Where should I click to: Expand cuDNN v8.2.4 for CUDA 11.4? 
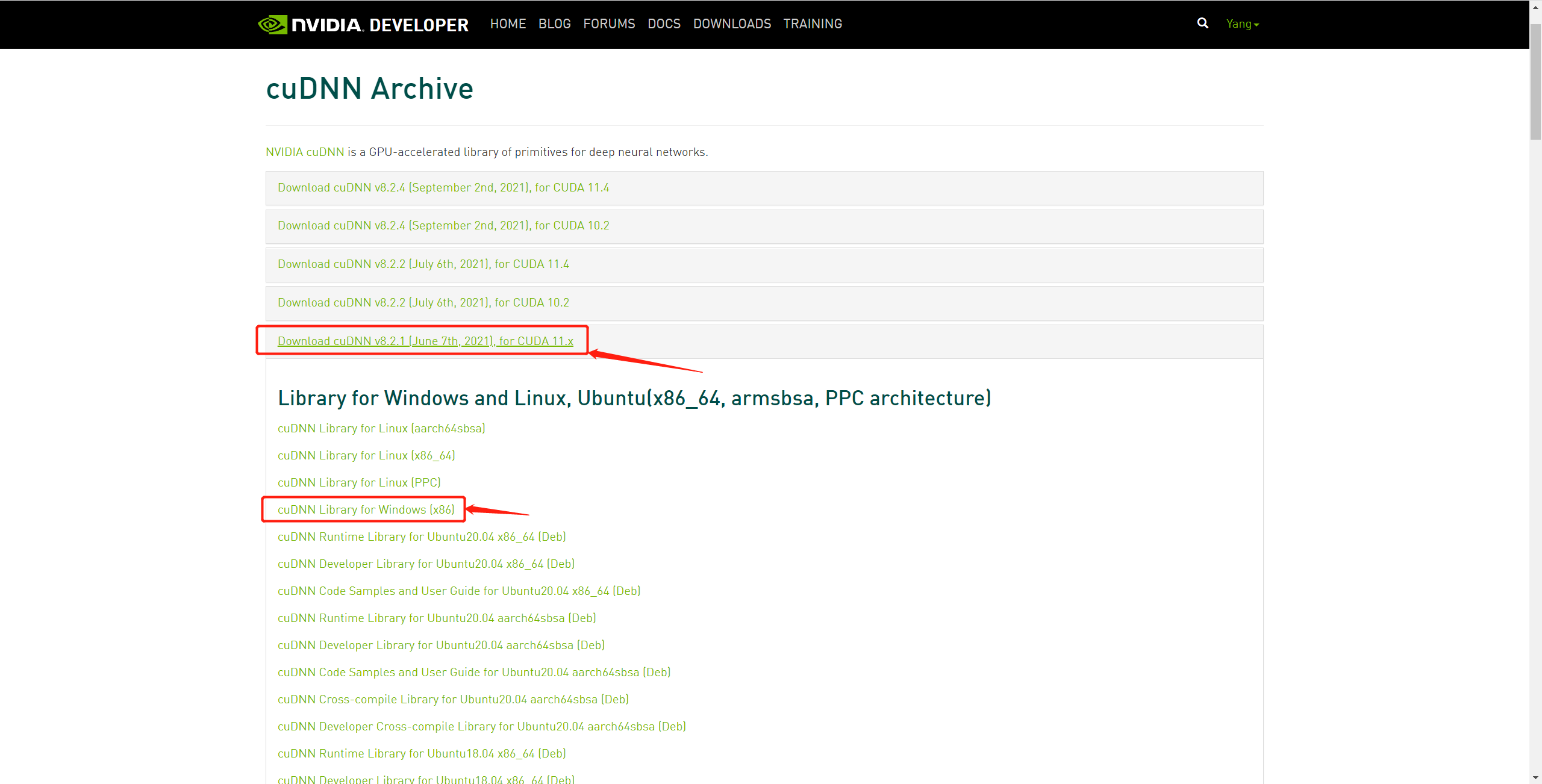pyautogui.click(x=443, y=188)
